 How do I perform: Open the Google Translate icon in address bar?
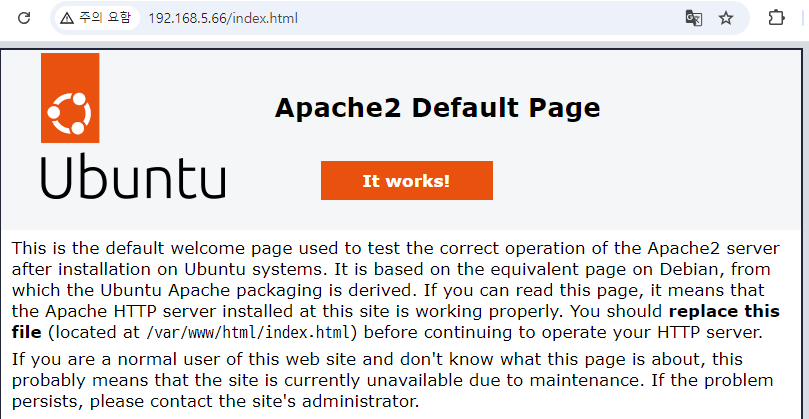point(693,18)
